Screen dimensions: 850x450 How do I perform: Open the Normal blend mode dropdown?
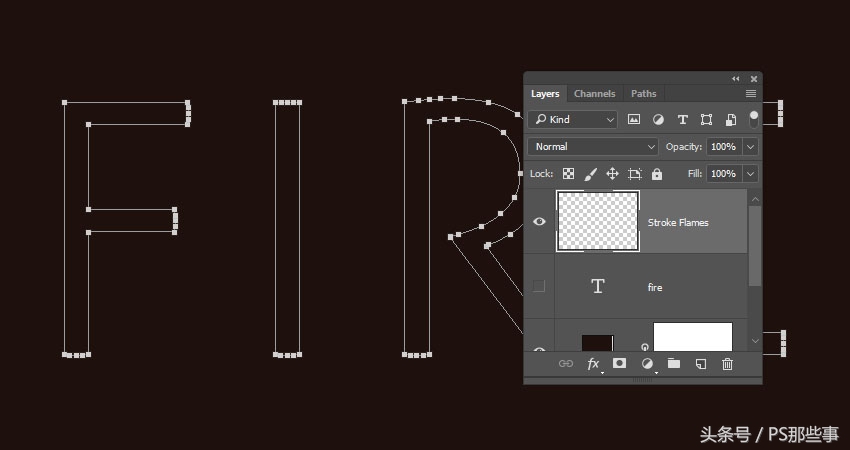(x=593, y=147)
